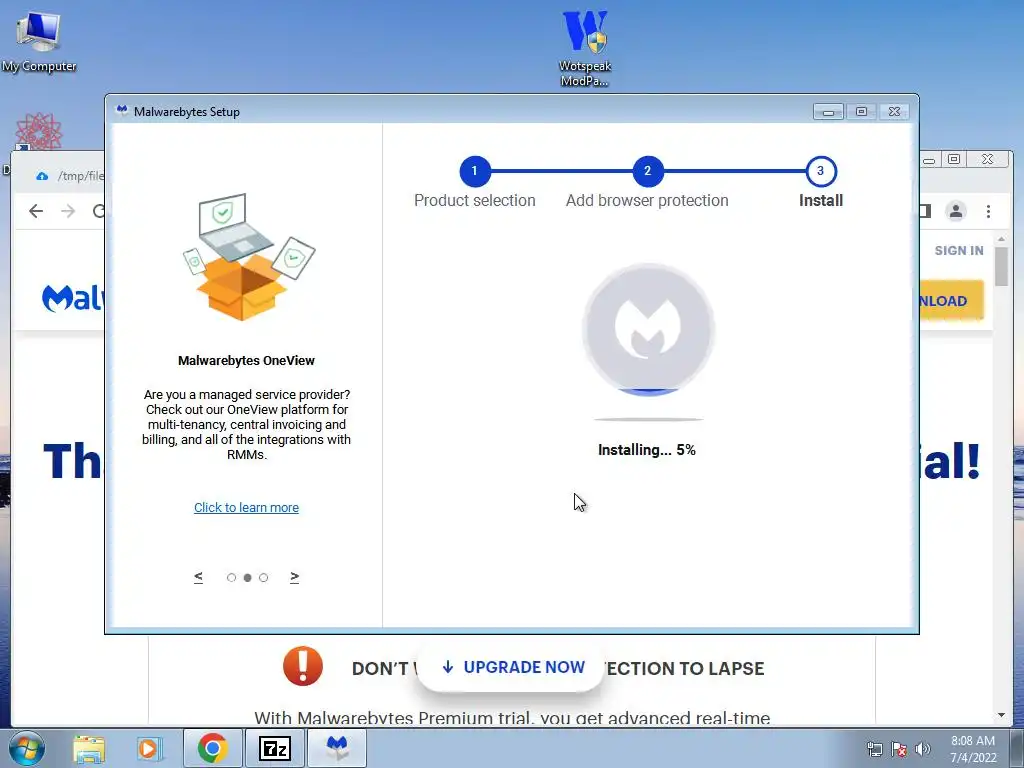Go to previous carousel slide arrow
This screenshot has height=768, width=1024.
click(x=199, y=577)
